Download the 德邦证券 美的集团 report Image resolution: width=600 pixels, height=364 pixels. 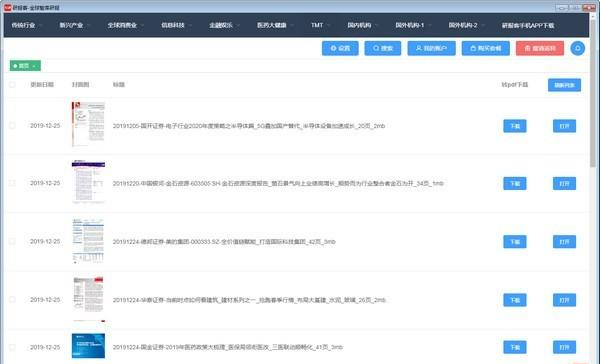(515, 242)
